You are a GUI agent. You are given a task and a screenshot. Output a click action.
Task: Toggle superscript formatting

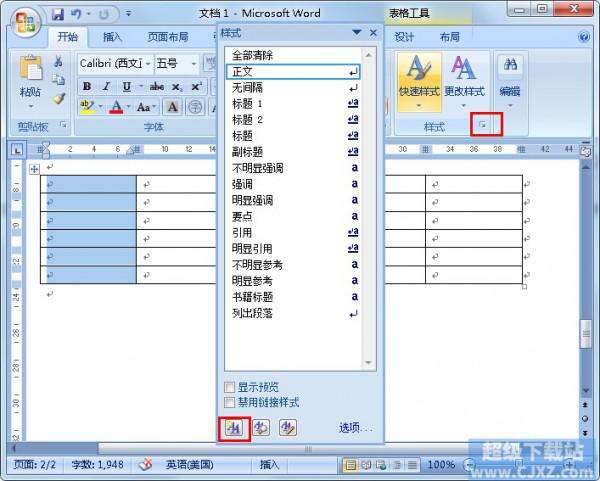[196, 86]
